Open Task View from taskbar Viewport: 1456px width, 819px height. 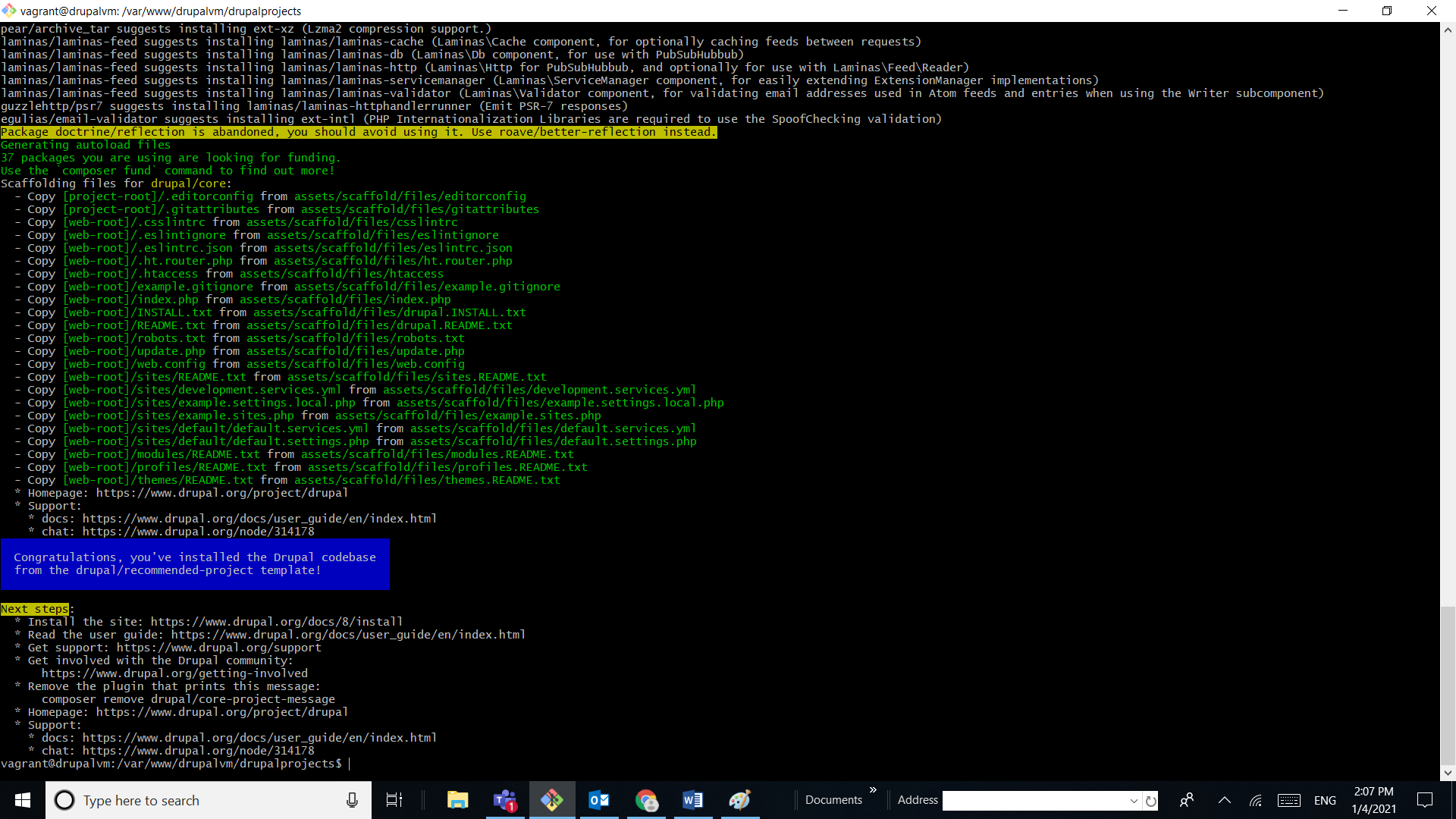[x=394, y=800]
